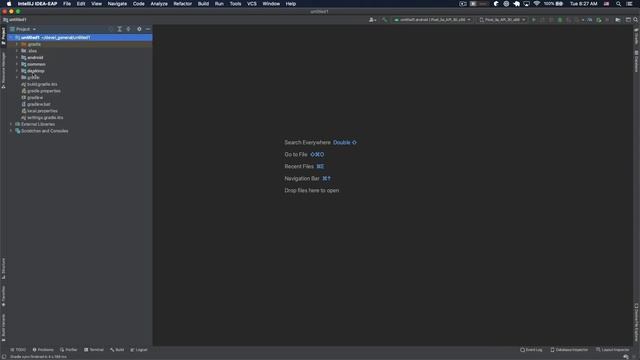640x360 pixels.
Task: Open the VCS menu
Action: tap(252, 4)
